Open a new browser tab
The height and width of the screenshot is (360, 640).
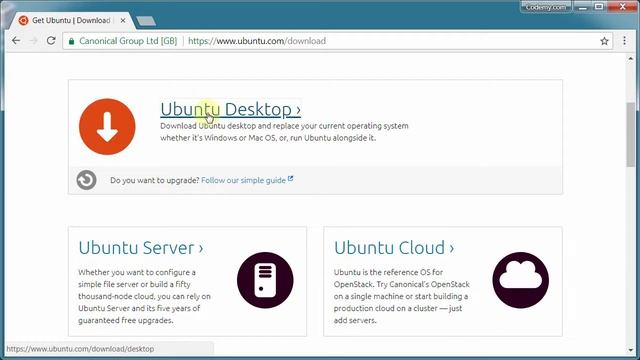(x=146, y=21)
